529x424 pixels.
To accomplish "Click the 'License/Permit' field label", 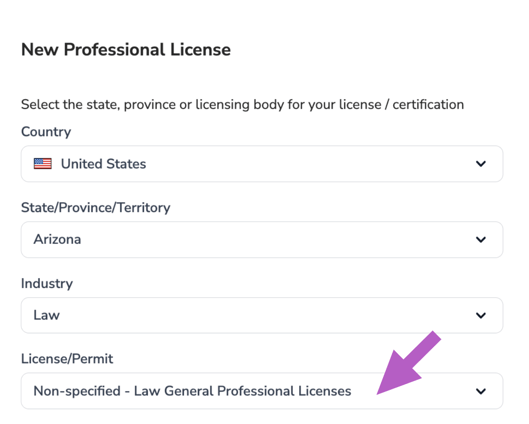I will (67, 359).
